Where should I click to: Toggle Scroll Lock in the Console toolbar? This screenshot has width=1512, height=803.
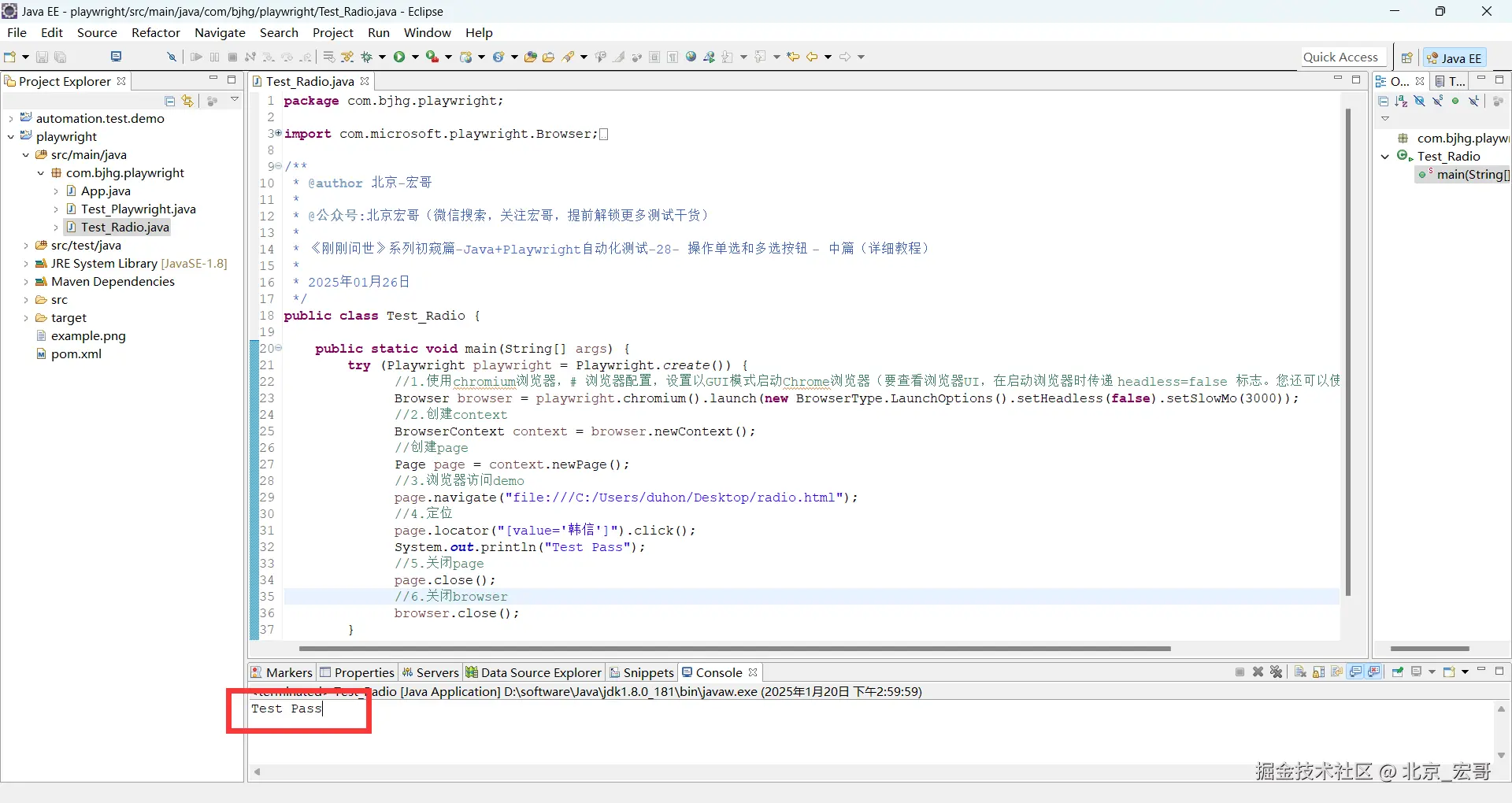1318,672
